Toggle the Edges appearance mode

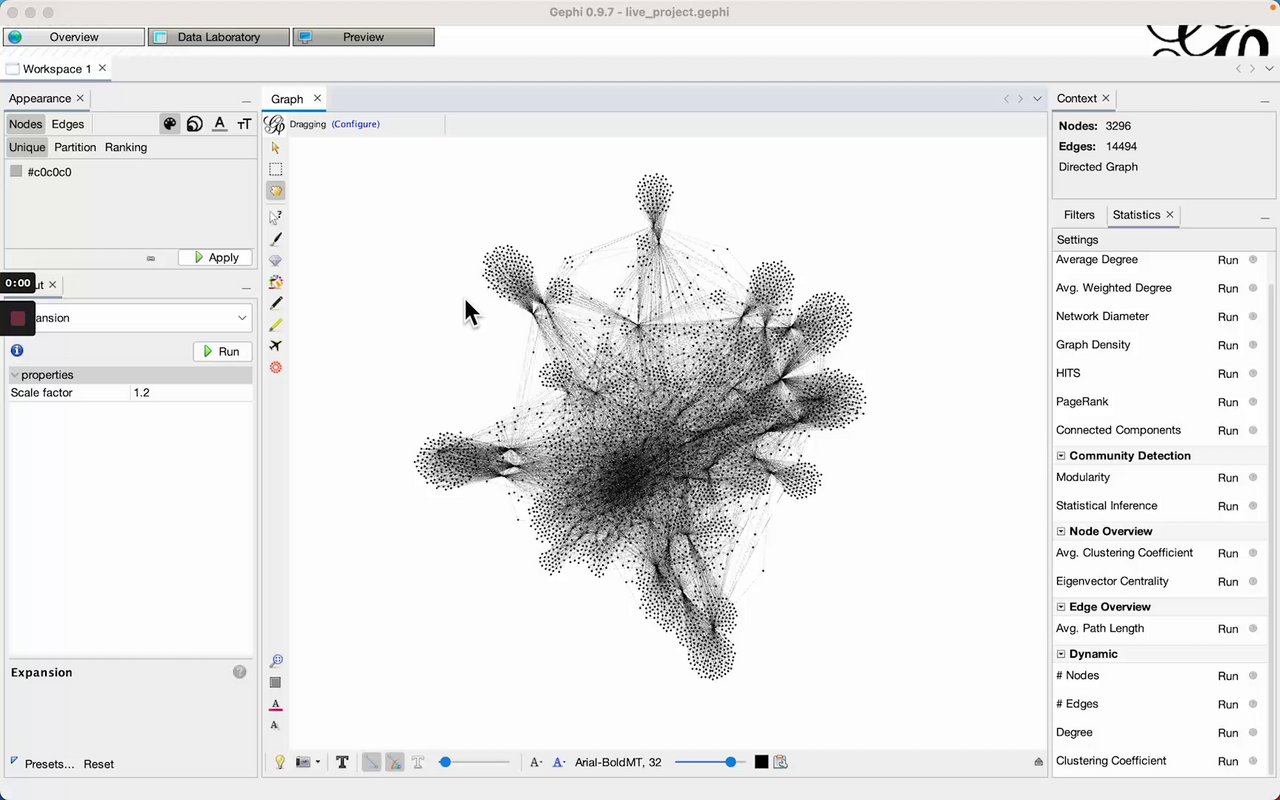pos(68,124)
